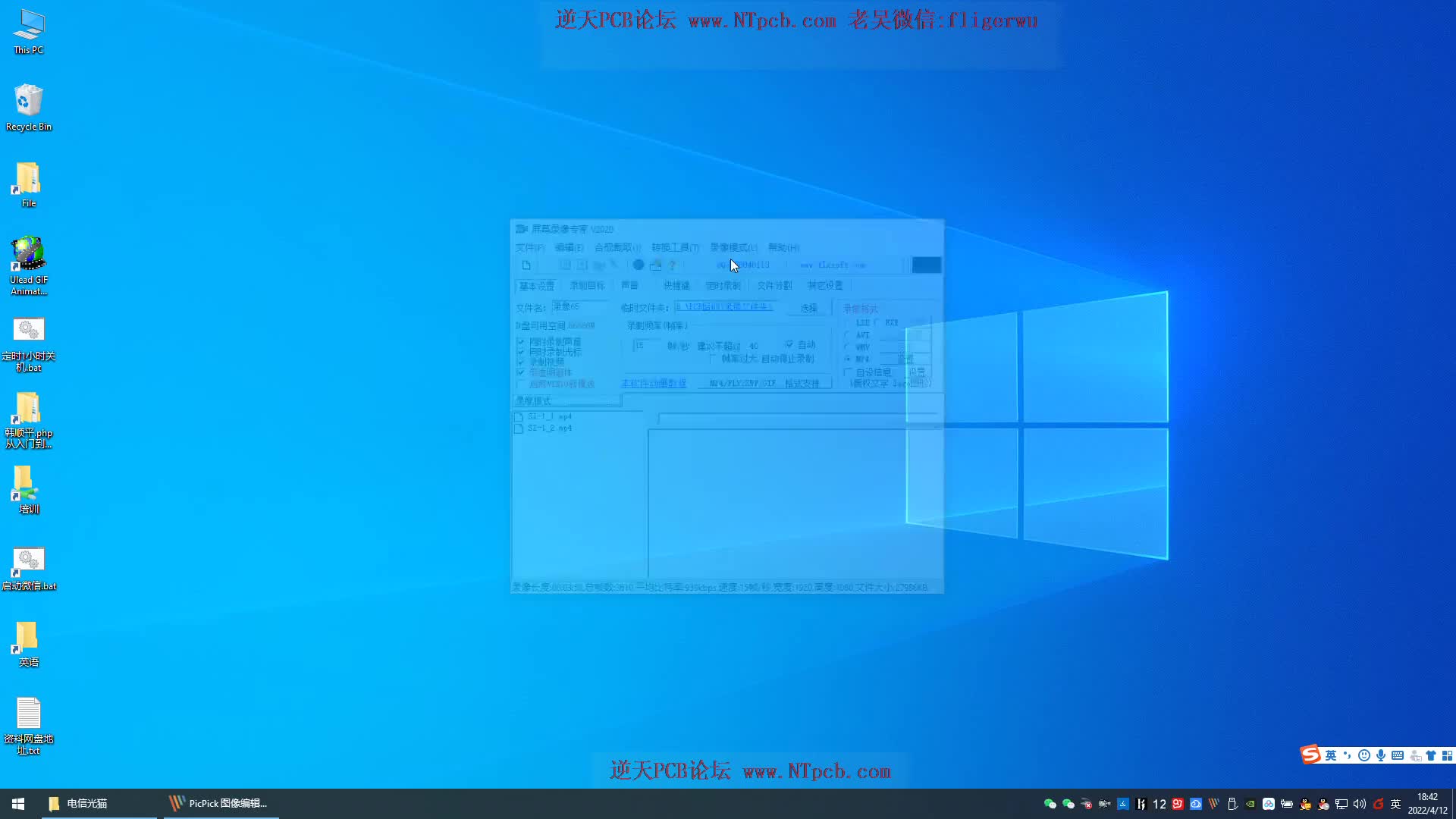The width and height of the screenshot is (1456, 819).
Task: Open network status tray icon
Action: 1341,804
